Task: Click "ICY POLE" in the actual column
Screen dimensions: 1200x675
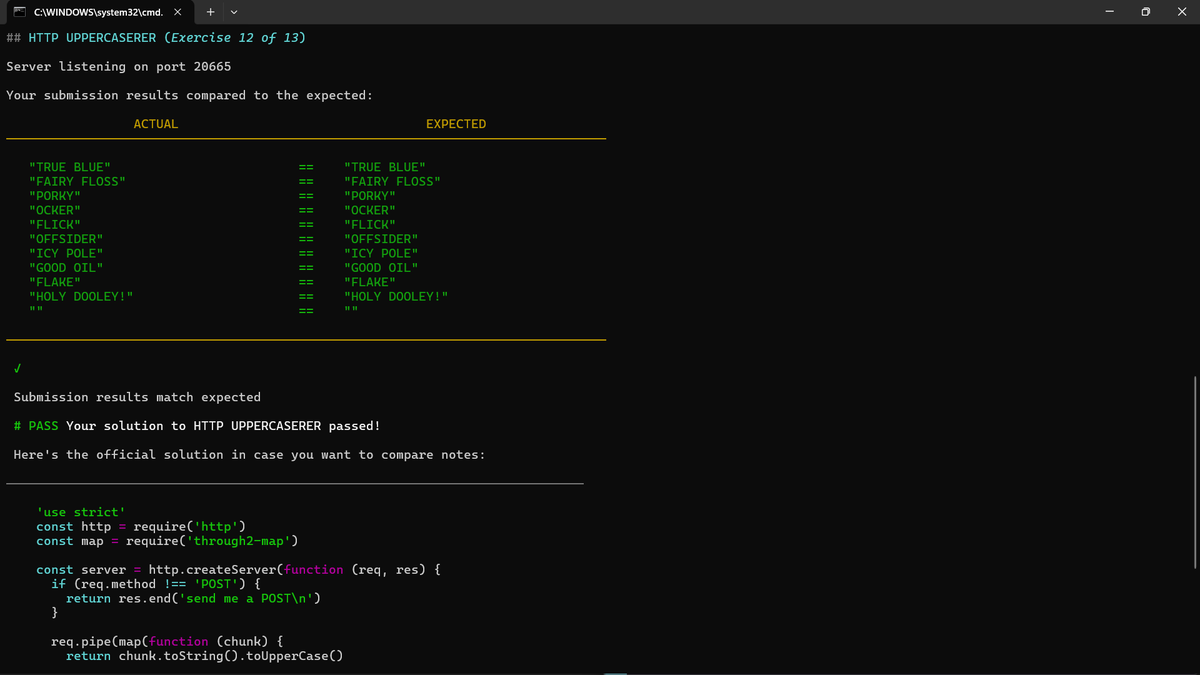Action: coord(66,254)
